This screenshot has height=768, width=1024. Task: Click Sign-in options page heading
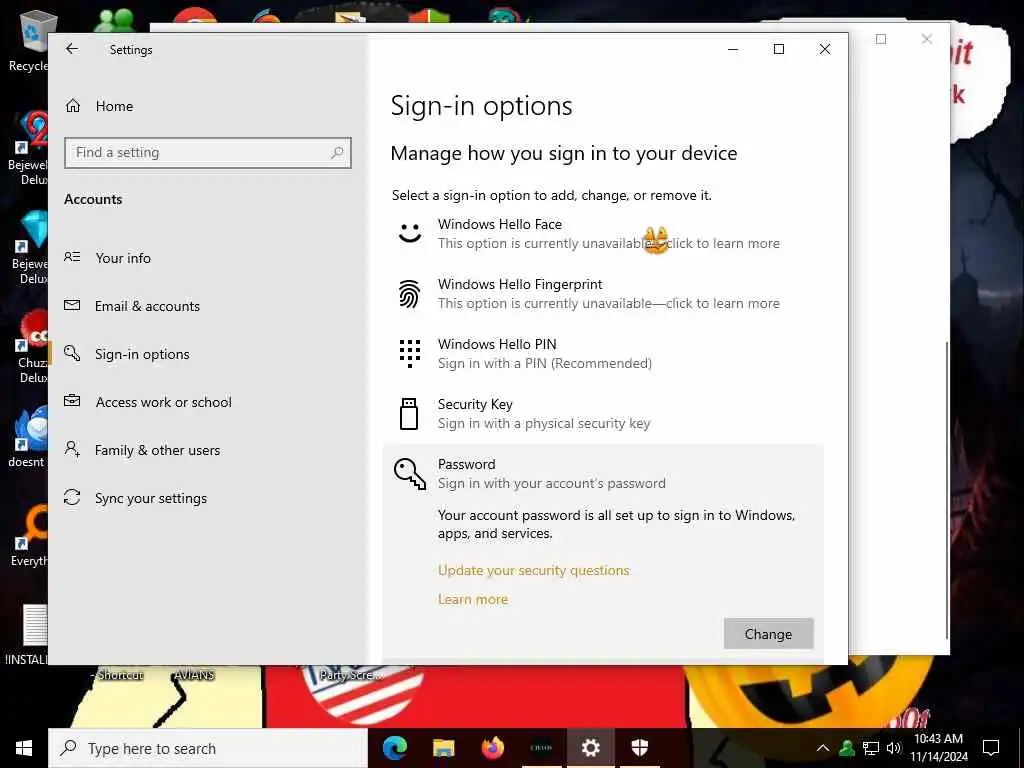[x=481, y=106]
